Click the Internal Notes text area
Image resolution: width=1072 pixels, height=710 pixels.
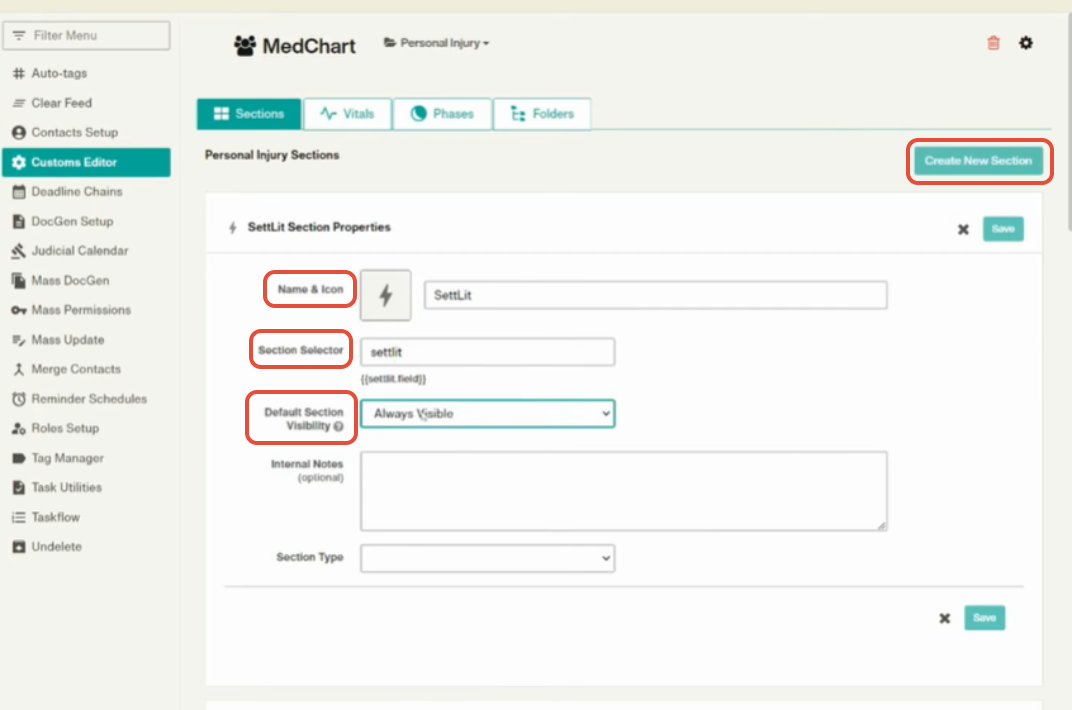[x=624, y=491]
